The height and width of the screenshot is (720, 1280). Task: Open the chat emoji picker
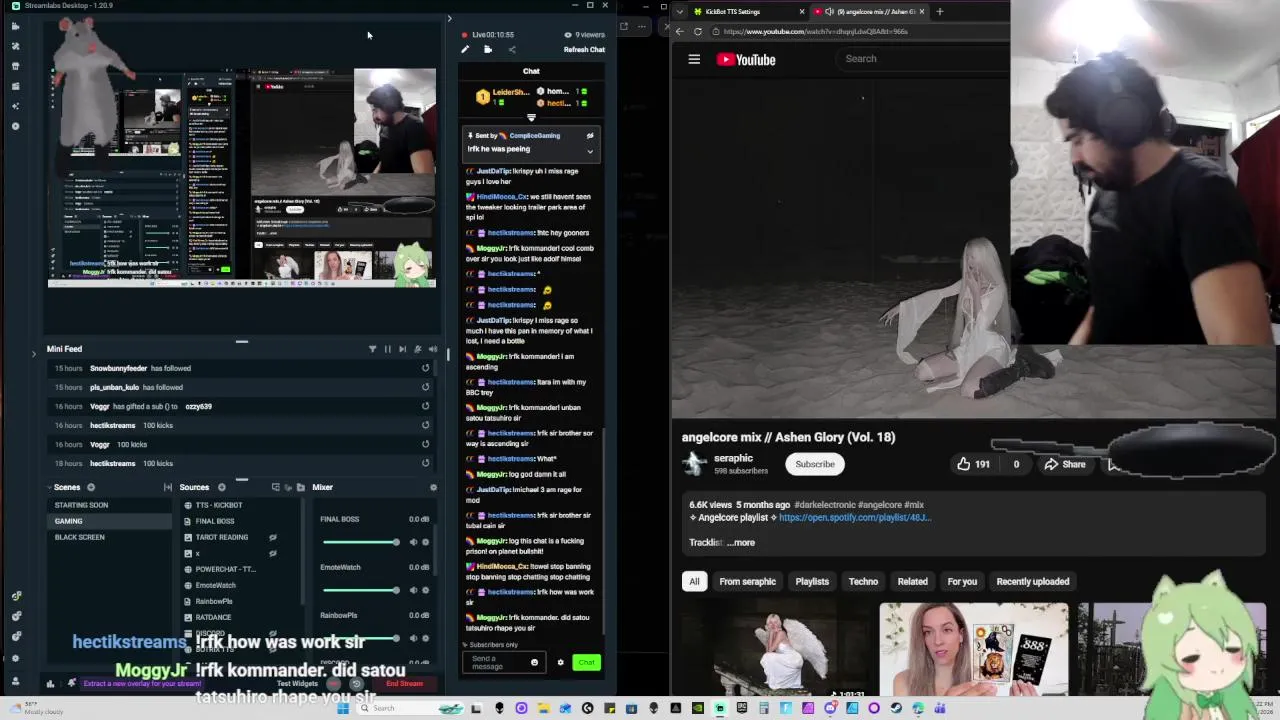[x=534, y=662]
